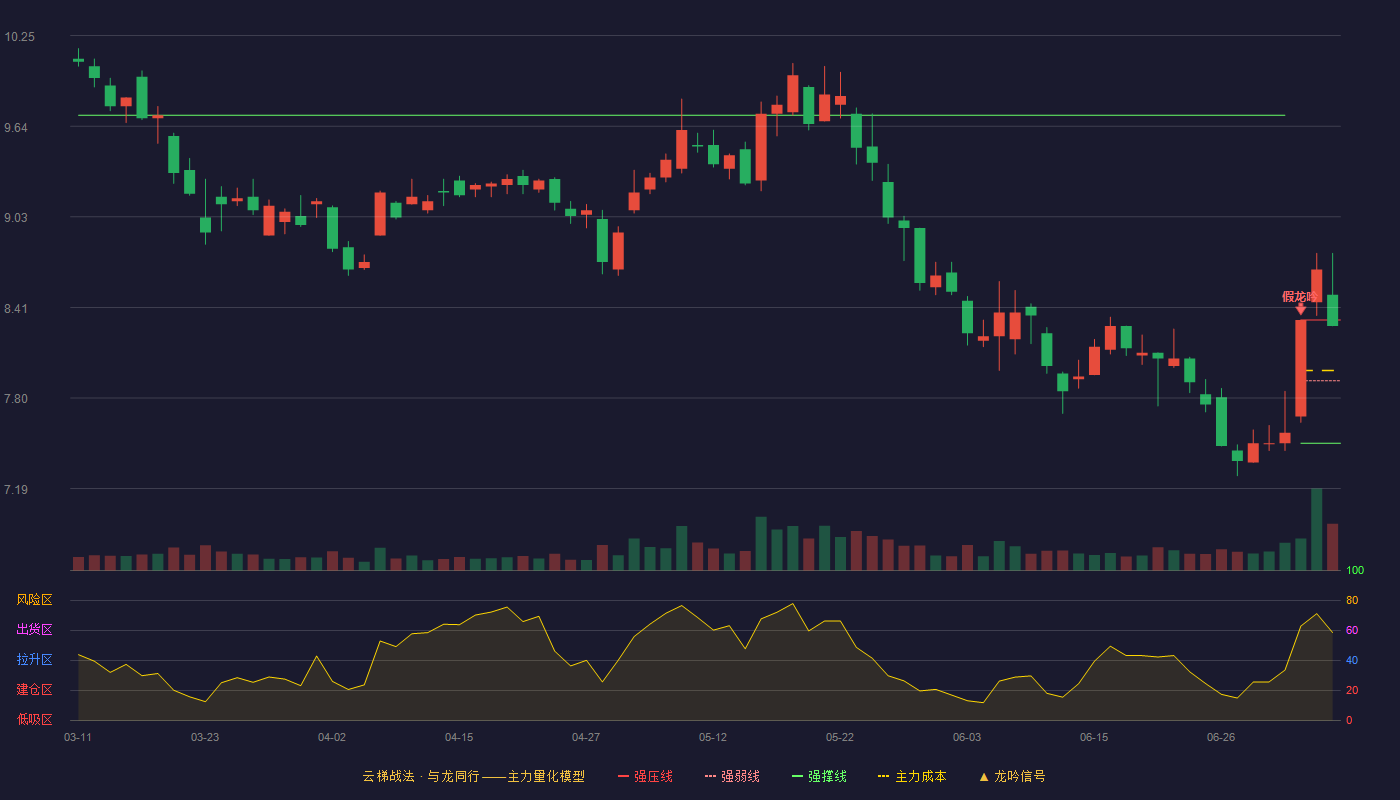This screenshot has height=800, width=1400.
Task: Toggle the 强弱线 legend entry
Action: pos(732,776)
